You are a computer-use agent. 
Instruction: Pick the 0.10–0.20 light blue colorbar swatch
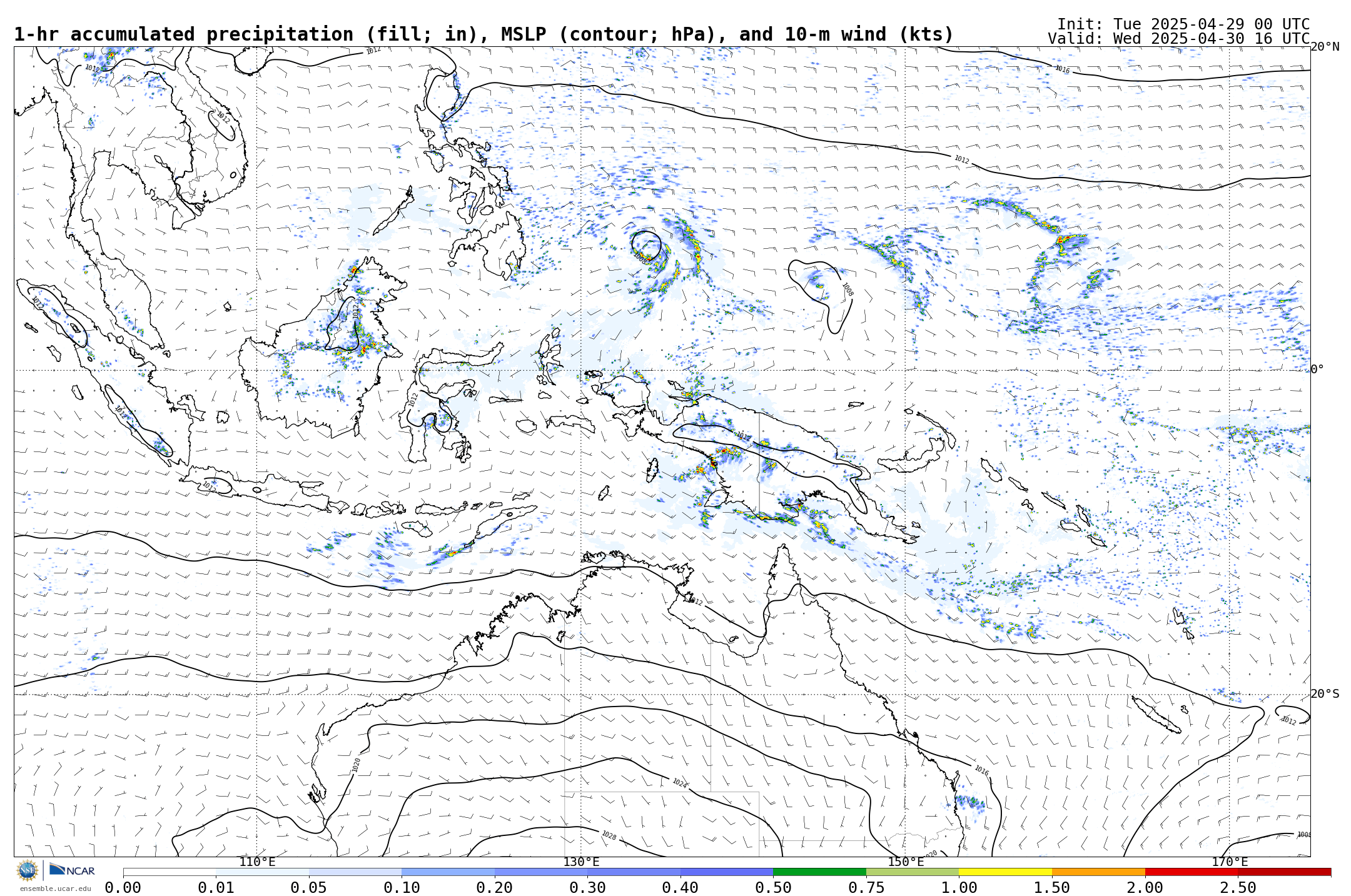(448, 872)
